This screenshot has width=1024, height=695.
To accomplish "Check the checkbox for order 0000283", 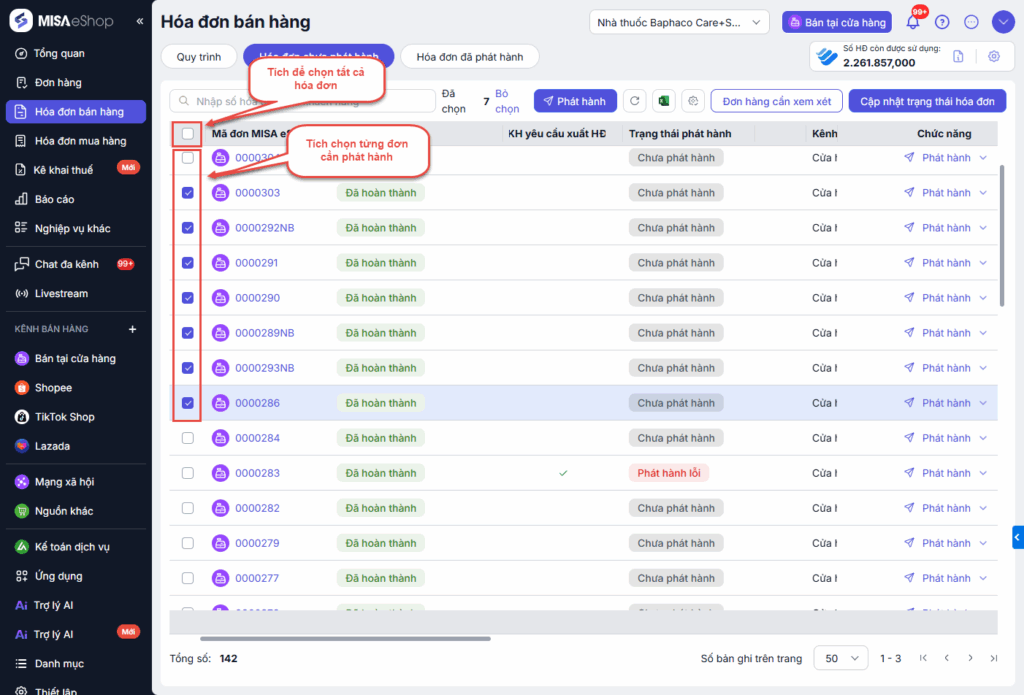I will [x=188, y=473].
